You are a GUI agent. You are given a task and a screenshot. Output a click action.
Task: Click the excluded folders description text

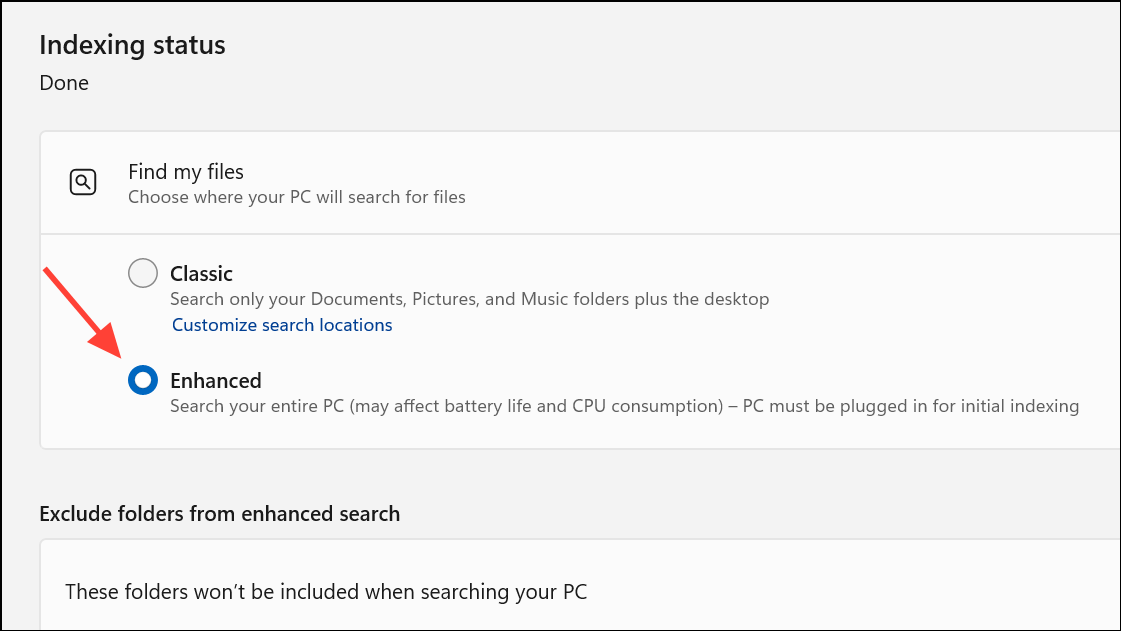tap(324, 591)
